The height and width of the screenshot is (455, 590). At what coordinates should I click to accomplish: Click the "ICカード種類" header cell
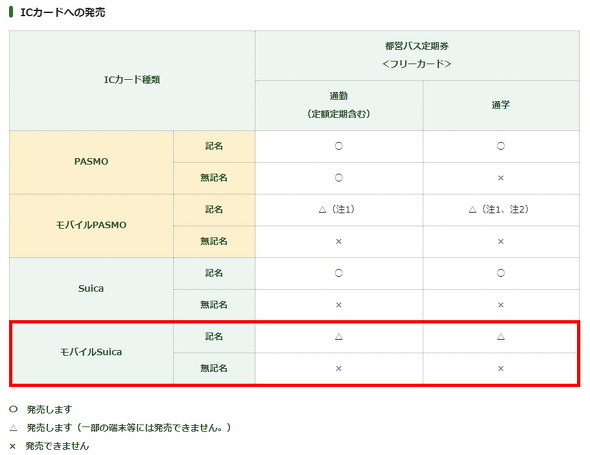coord(132,80)
